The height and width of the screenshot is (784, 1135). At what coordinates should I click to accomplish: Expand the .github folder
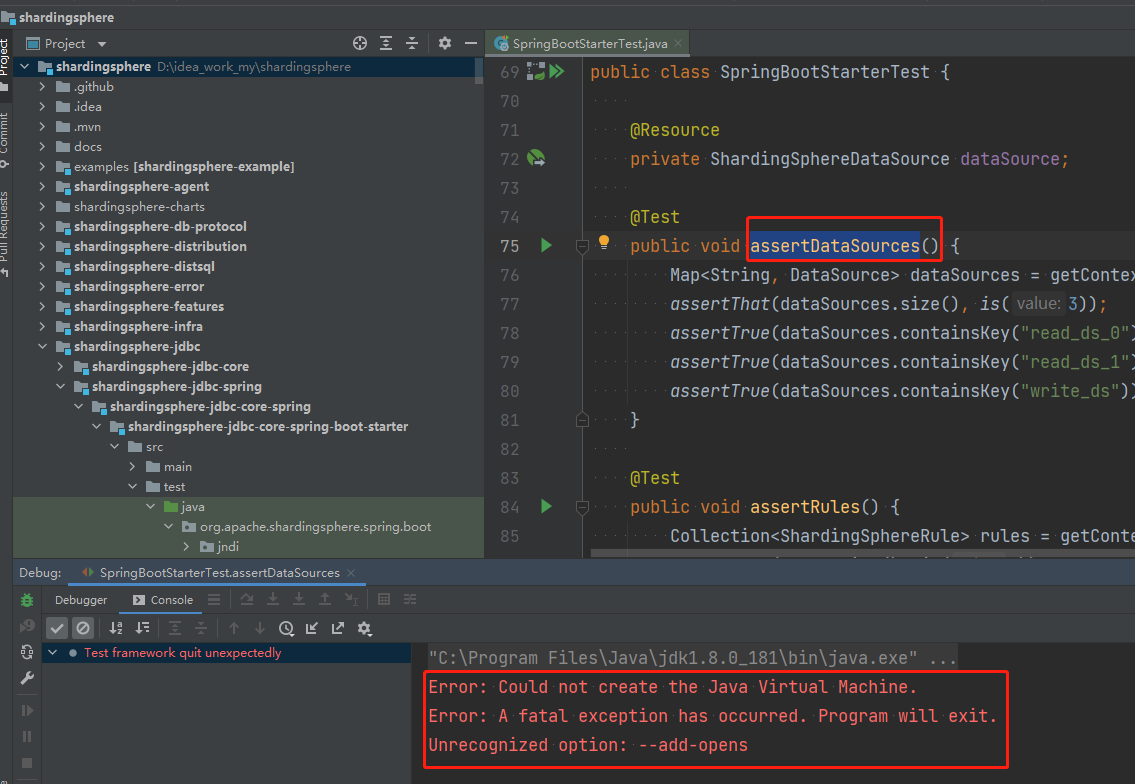pyautogui.click(x=42, y=87)
